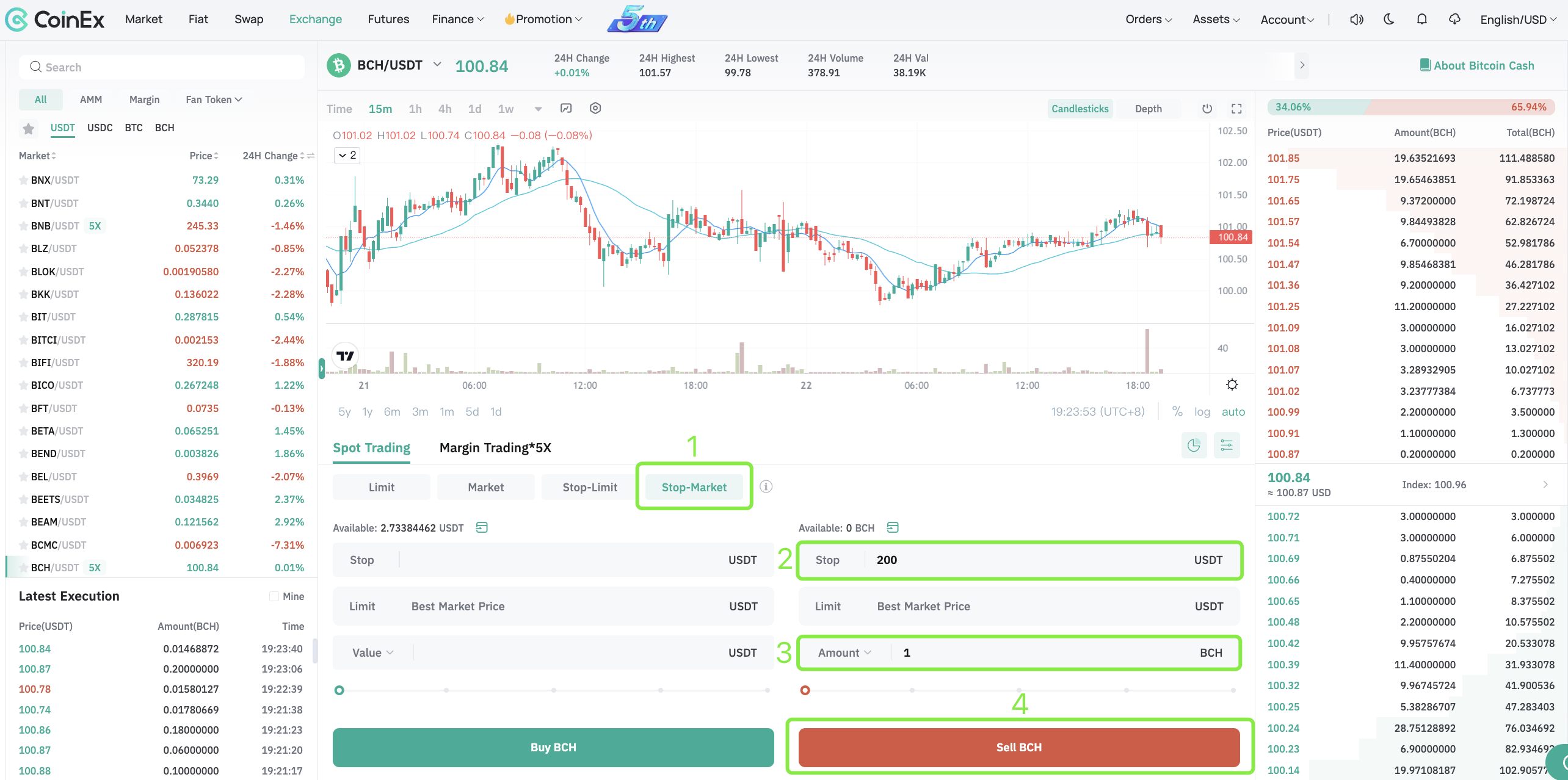The image size is (1568, 780).
Task: Favorite the BNX/USDT star
Action: [x=23, y=180]
